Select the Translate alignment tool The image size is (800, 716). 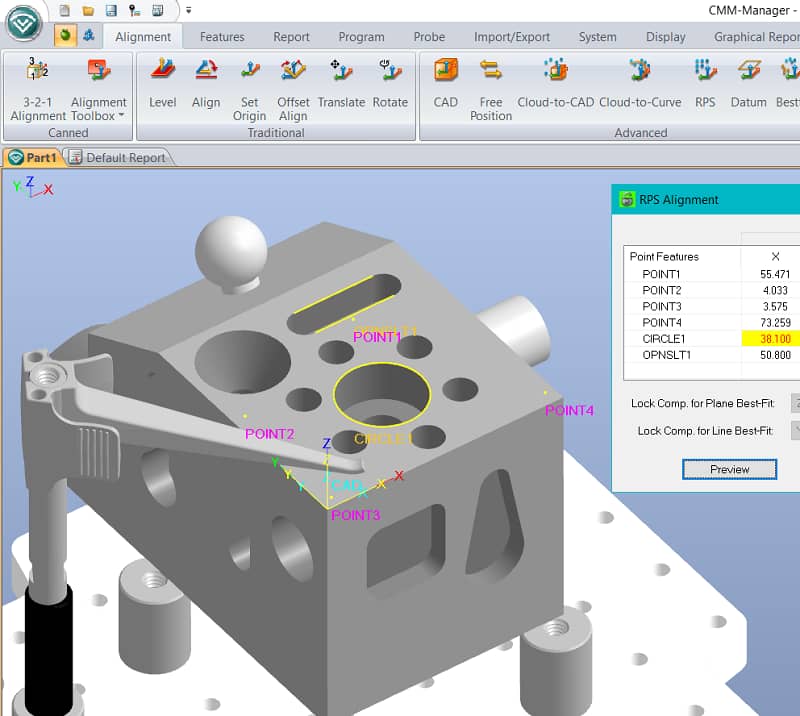click(x=341, y=72)
